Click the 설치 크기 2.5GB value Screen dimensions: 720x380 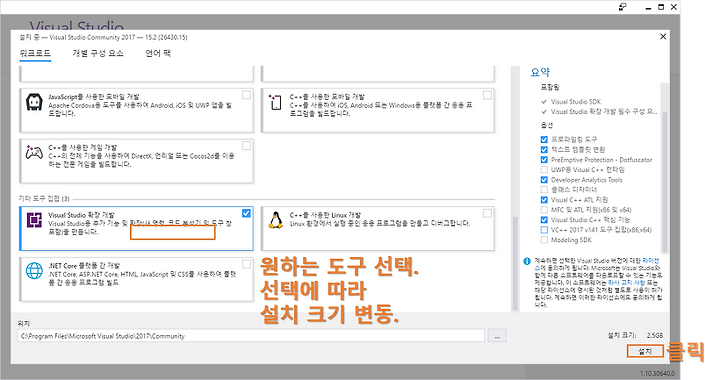[655, 335]
